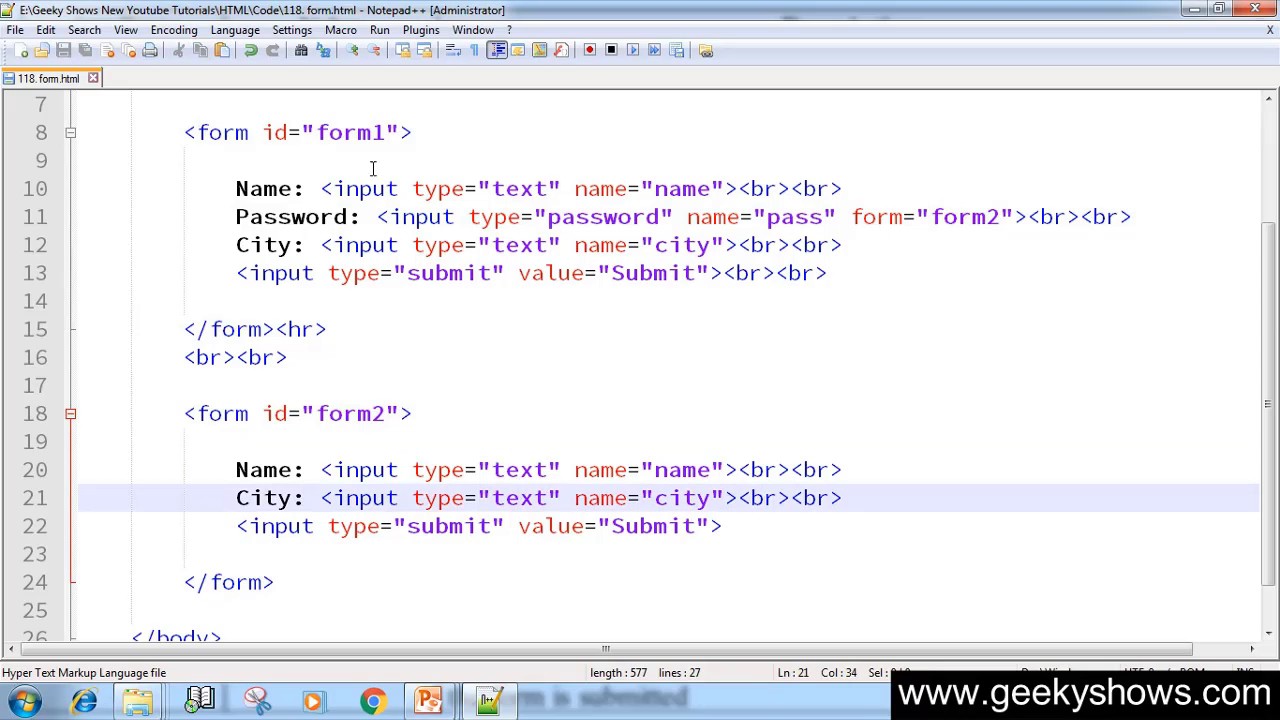Open Find with the binoculars icon
Screen dimensions: 1280x720
tap(301, 50)
